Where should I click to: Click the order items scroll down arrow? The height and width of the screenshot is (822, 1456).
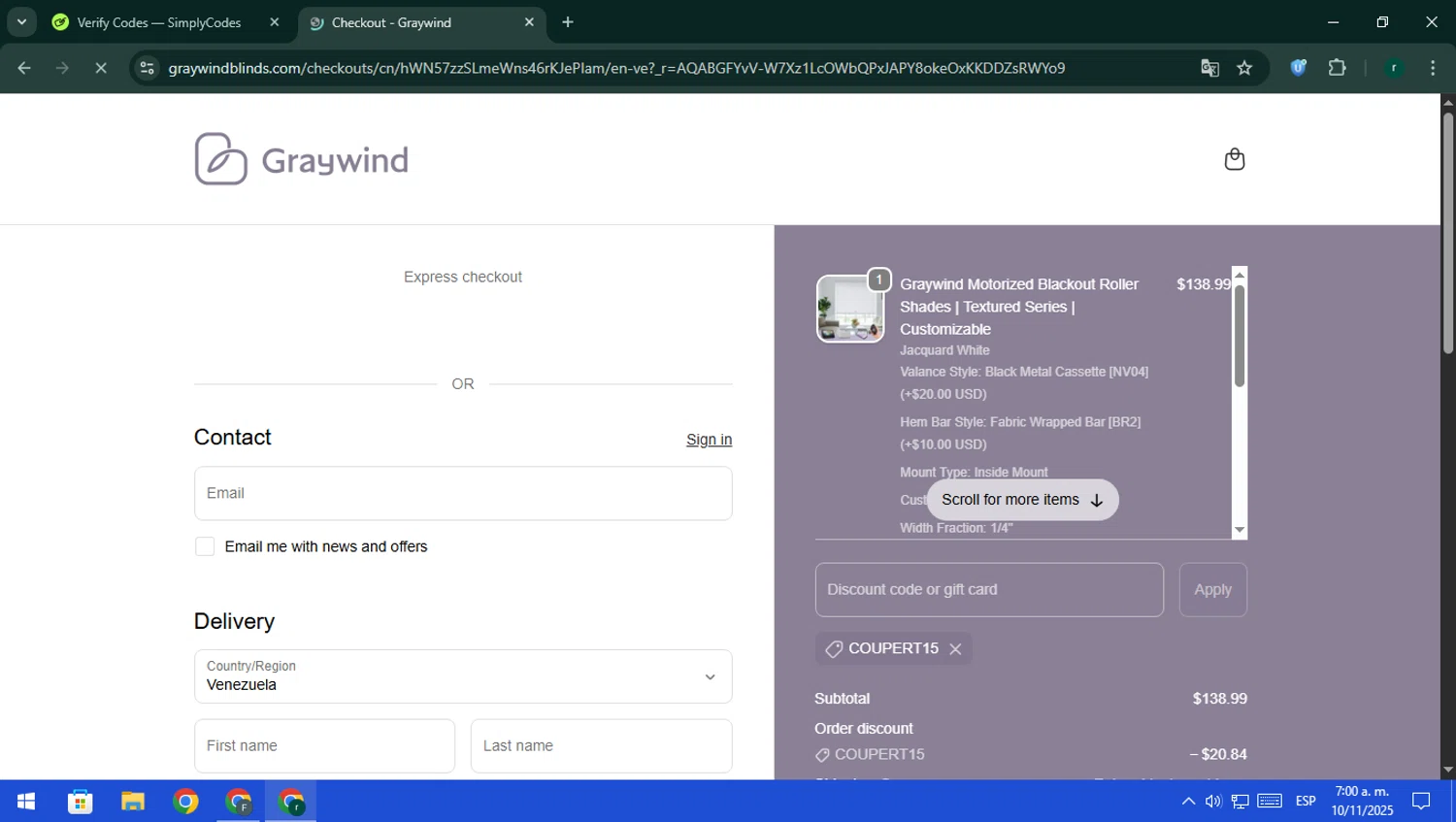[1239, 530]
